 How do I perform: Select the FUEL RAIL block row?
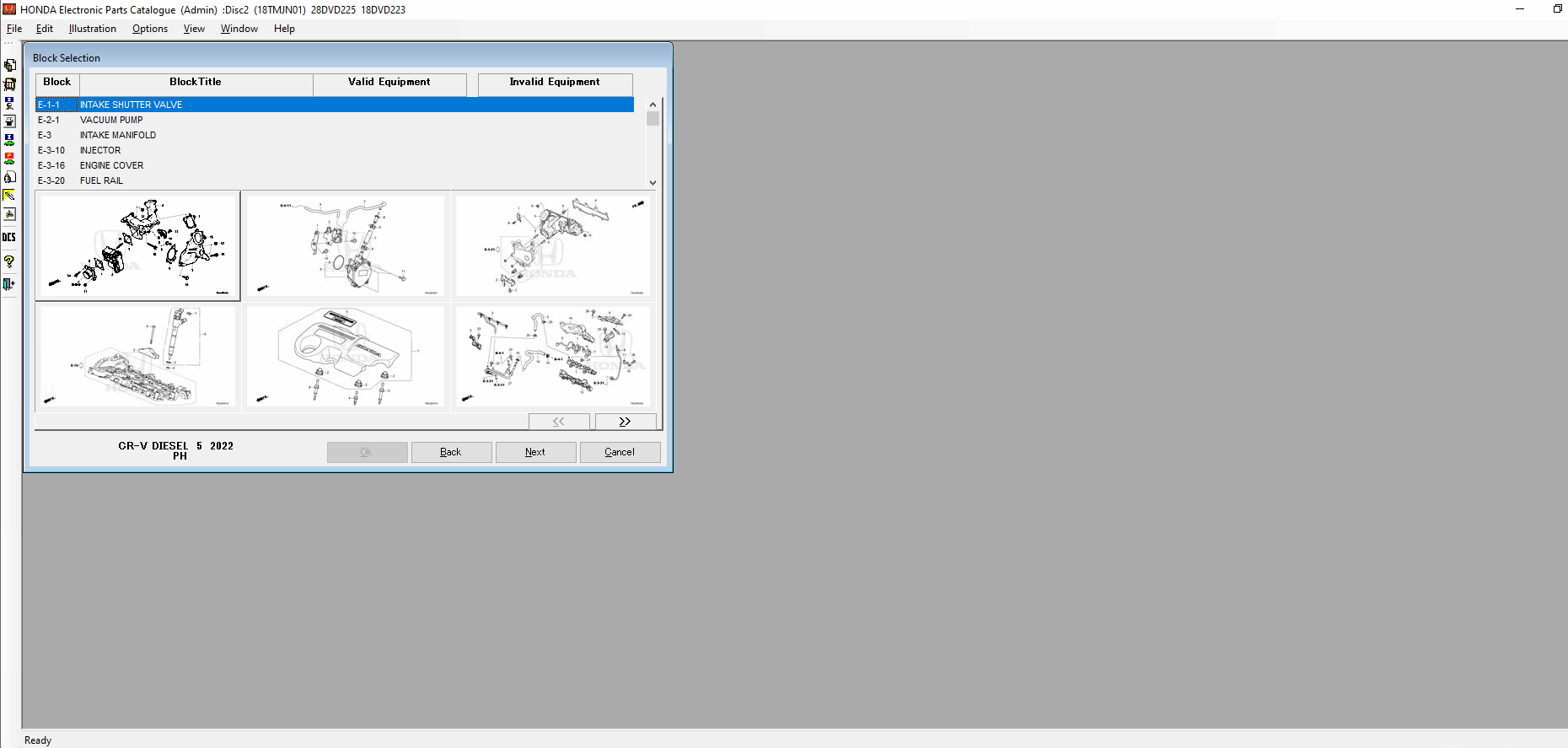[101, 180]
